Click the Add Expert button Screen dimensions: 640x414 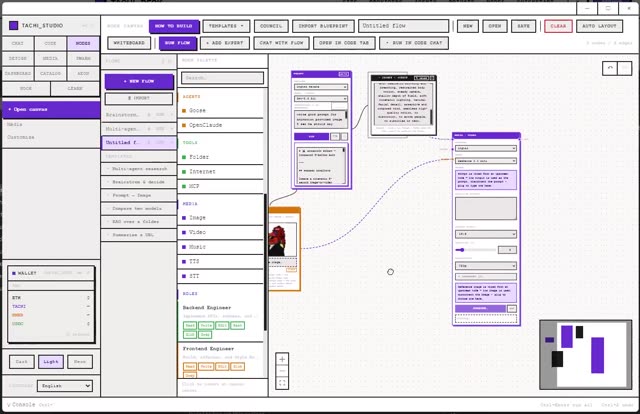tap(225, 43)
